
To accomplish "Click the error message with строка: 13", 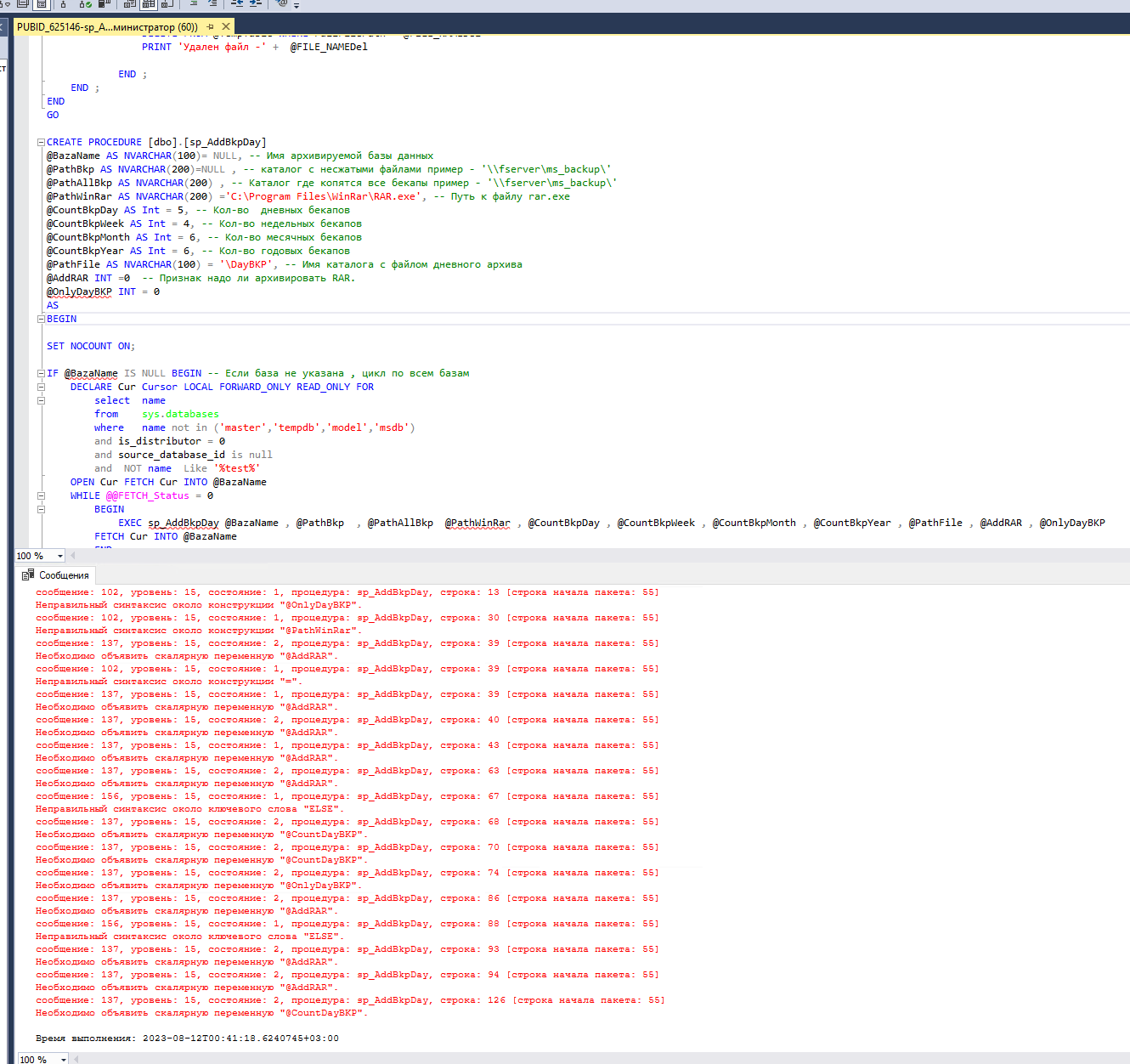I will click(347, 592).
